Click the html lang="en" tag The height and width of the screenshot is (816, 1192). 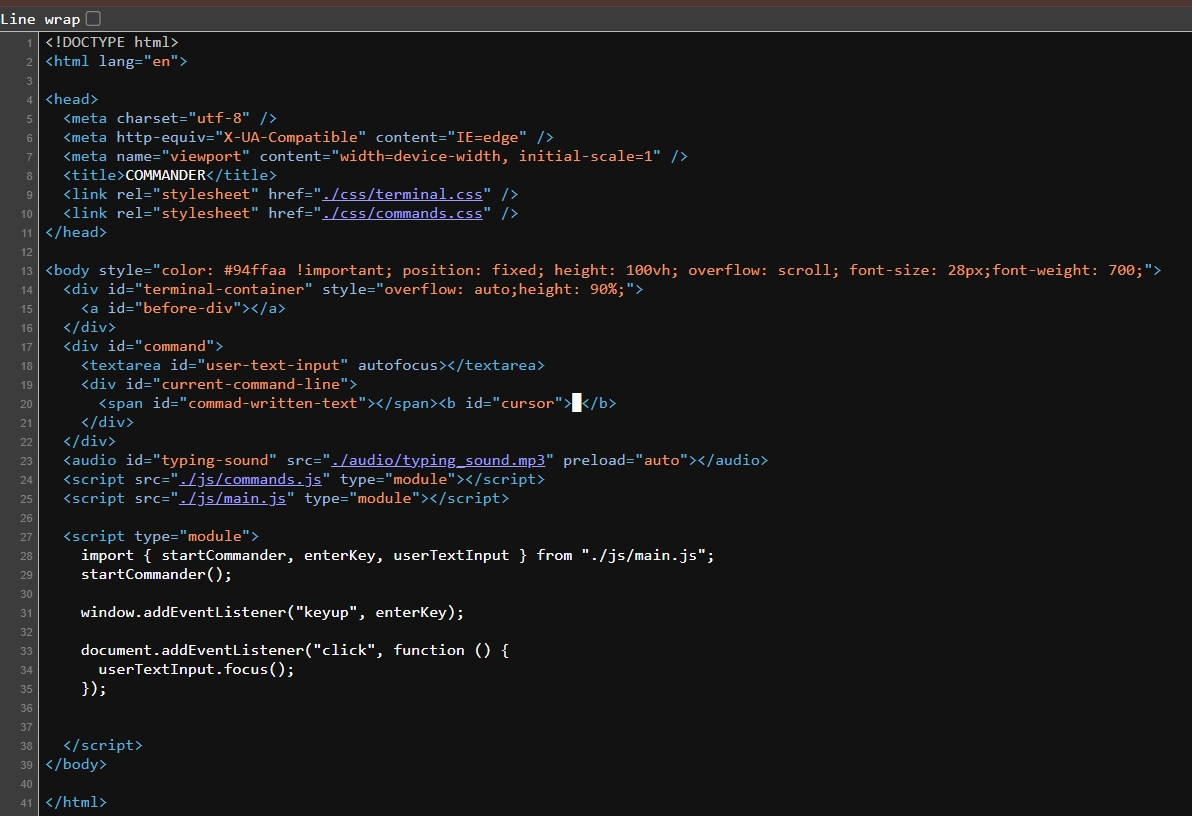coord(116,61)
